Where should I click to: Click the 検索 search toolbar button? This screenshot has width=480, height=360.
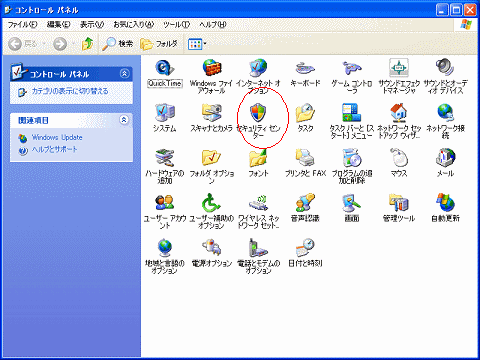pyautogui.click(x=117, y=44)
